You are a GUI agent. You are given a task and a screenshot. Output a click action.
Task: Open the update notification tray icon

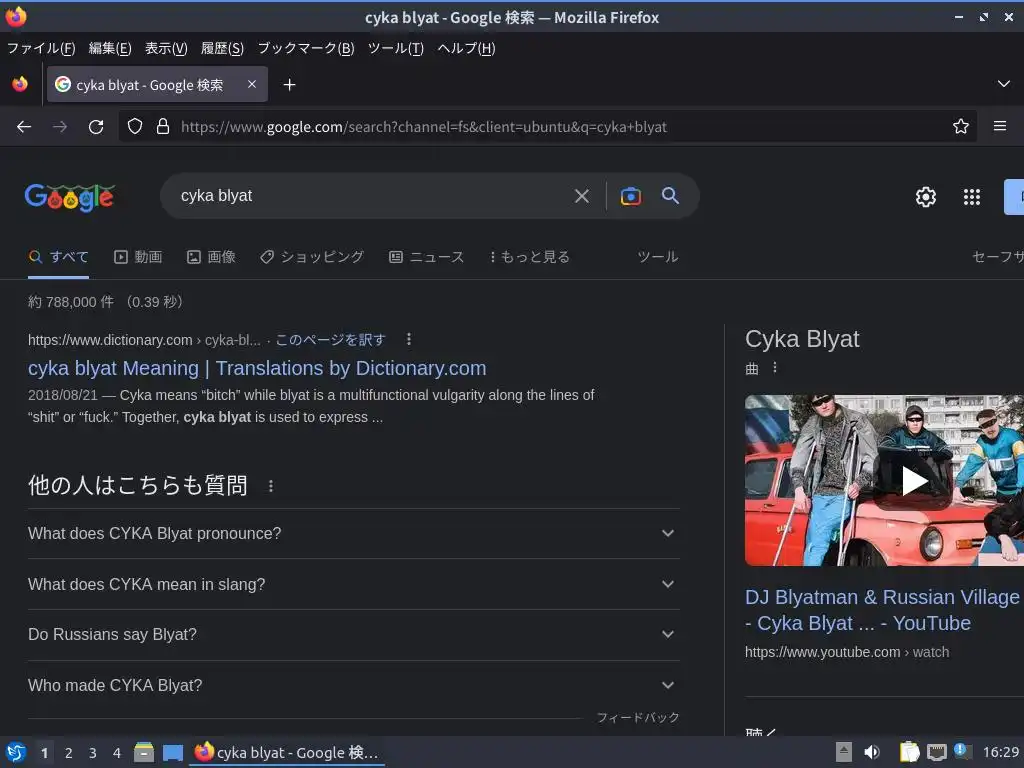tap(961, 750)
